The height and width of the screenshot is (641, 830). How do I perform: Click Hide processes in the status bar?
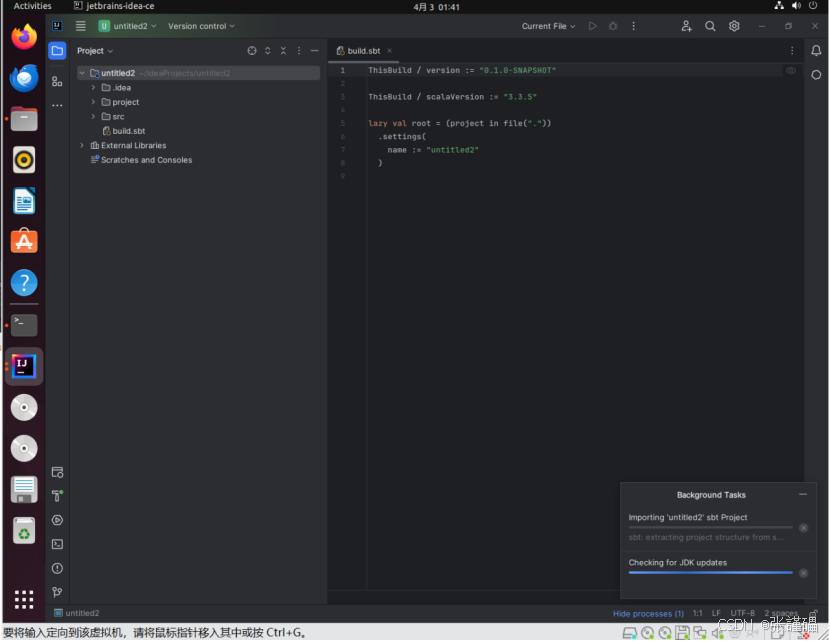(x=648, y=613)
